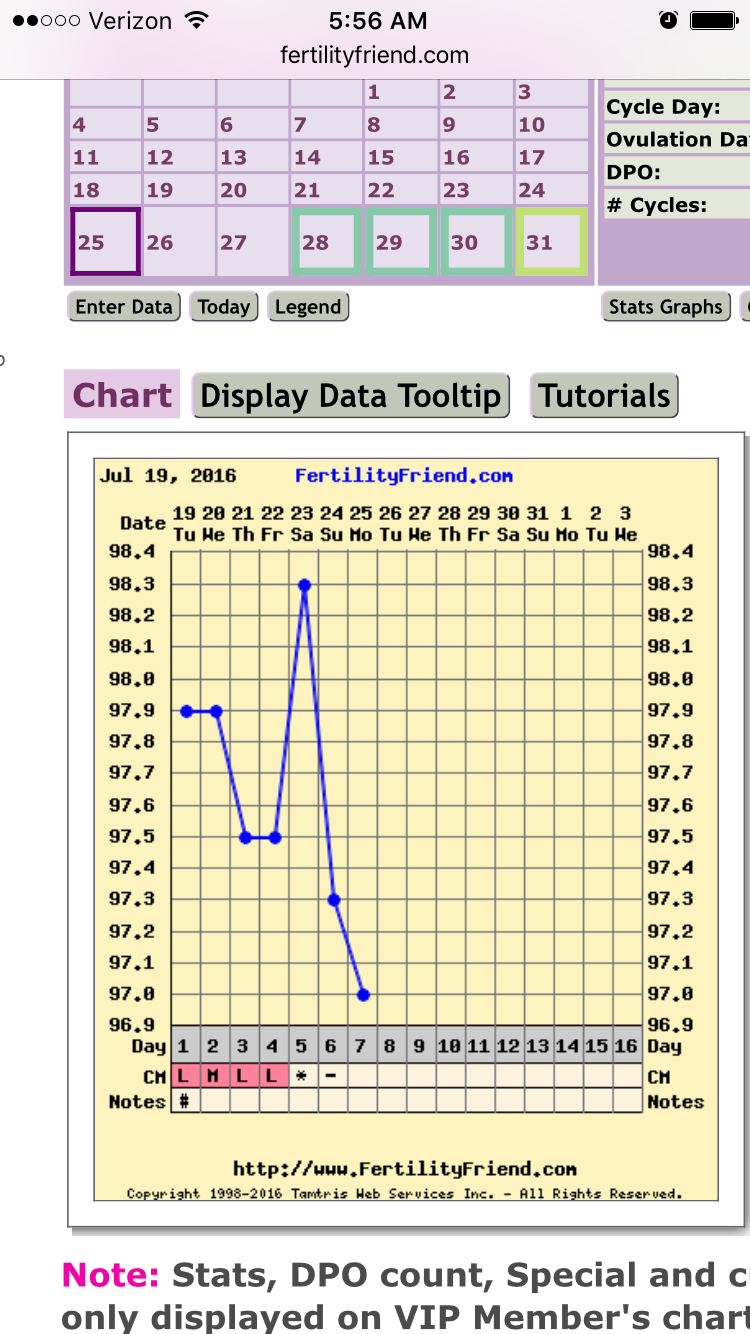Select calendar day 6
Viewport: 750px width, 1334px height.
[253, 125]
